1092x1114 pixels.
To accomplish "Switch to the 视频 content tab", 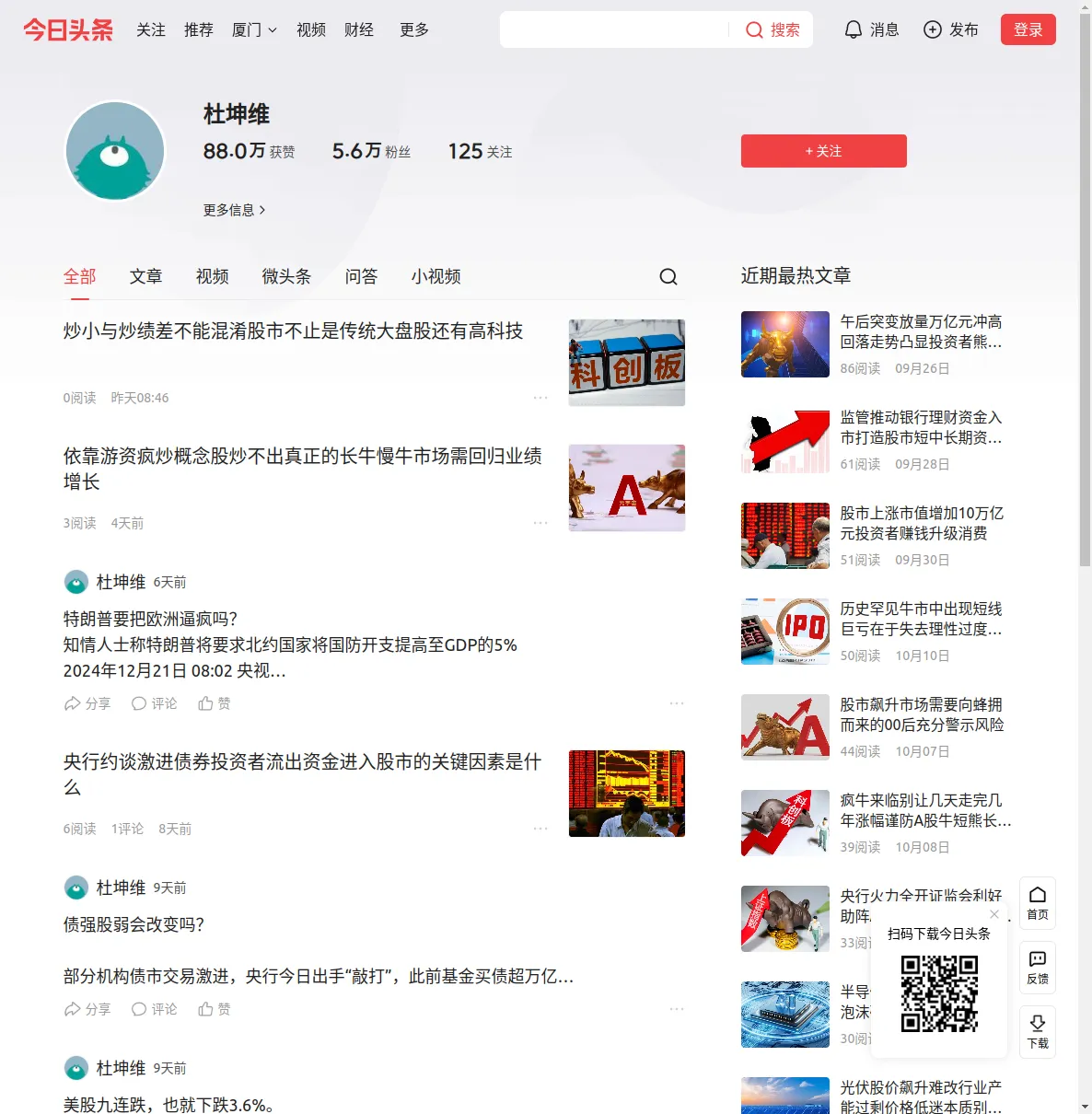I will pyautogui.click(x=212, y=276).
